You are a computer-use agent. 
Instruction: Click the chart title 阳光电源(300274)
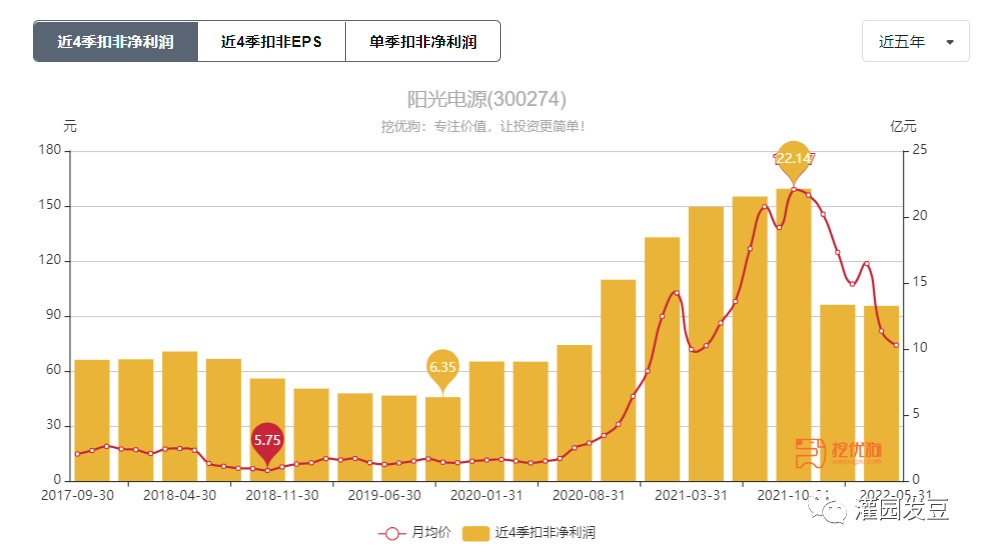[486, 99]
